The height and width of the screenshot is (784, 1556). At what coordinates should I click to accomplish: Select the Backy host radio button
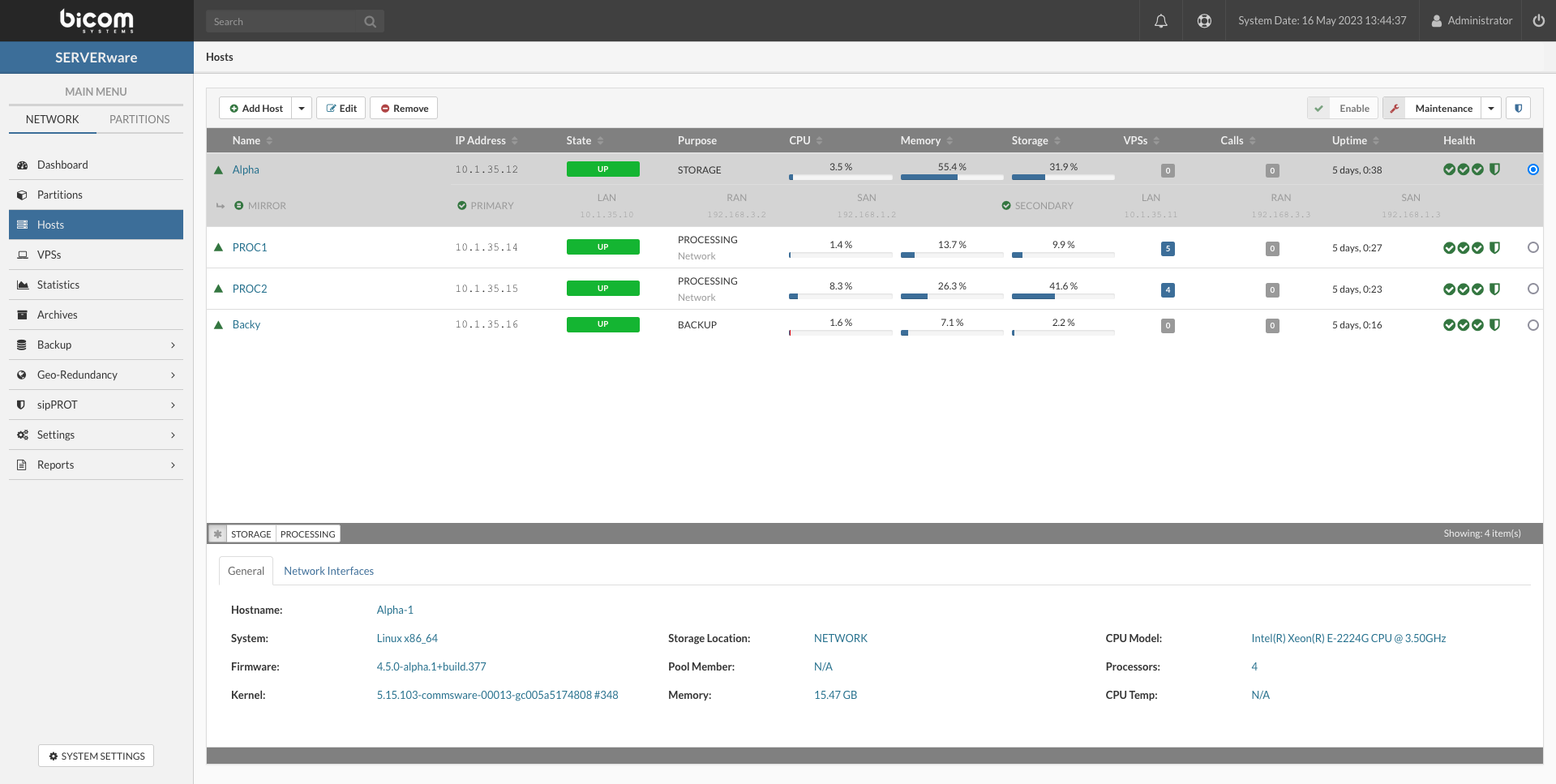(x=1532, y=325)
